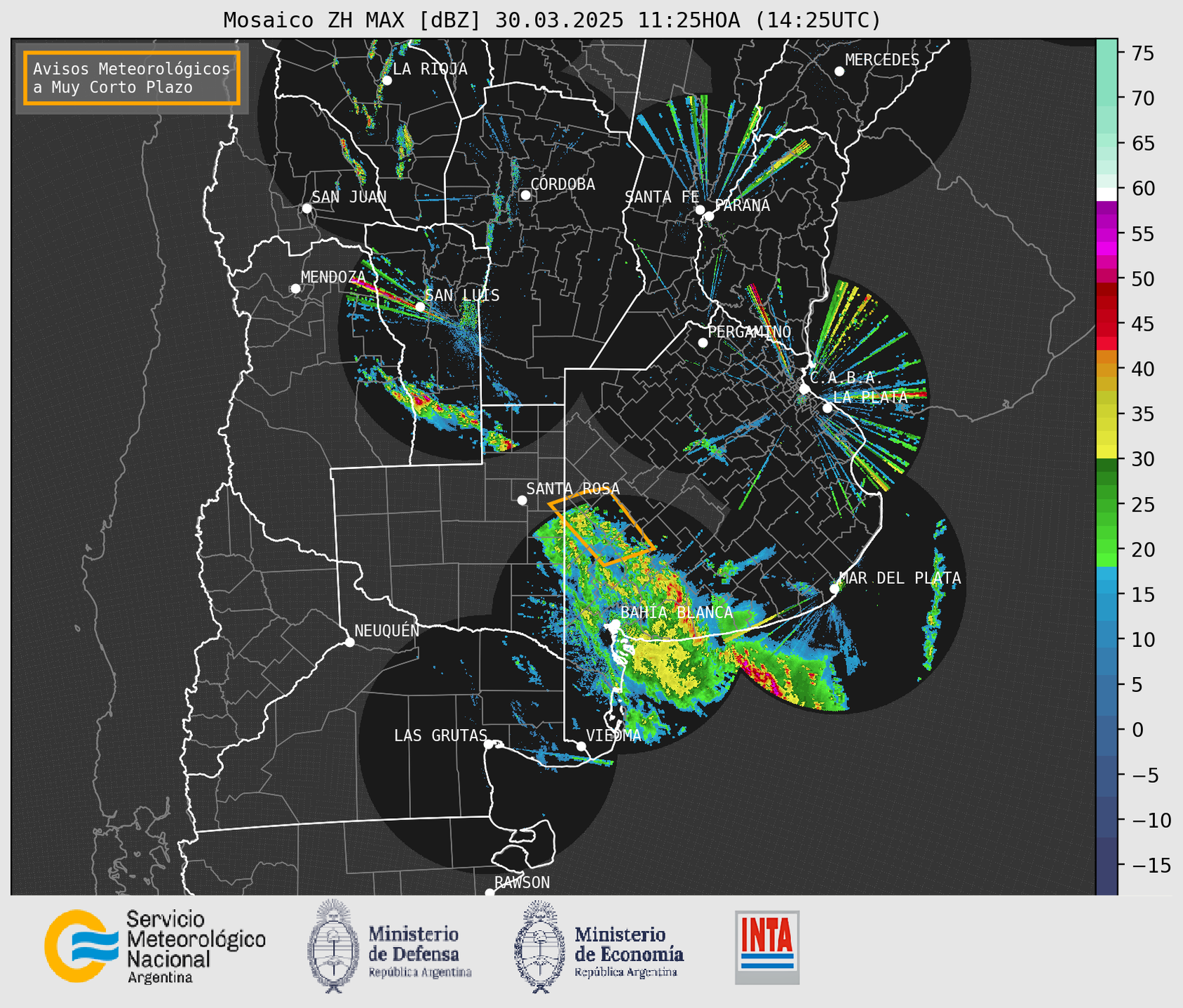Click the SAN LUIS city marker dot

click(x=420, y=307)
